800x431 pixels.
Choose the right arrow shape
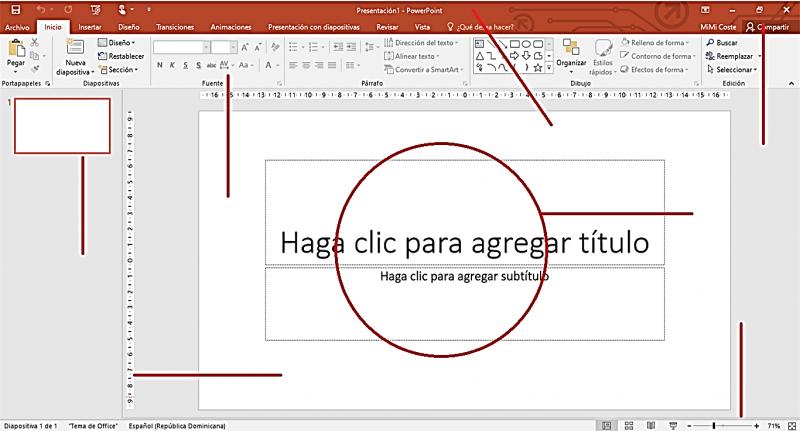(x=515, y=56)
